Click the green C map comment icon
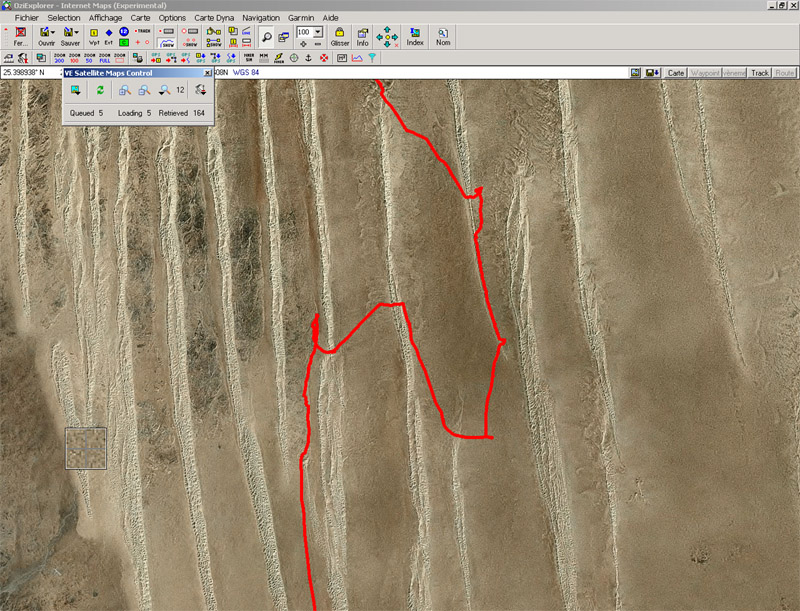The image size is (800, 611). [123, 42]
